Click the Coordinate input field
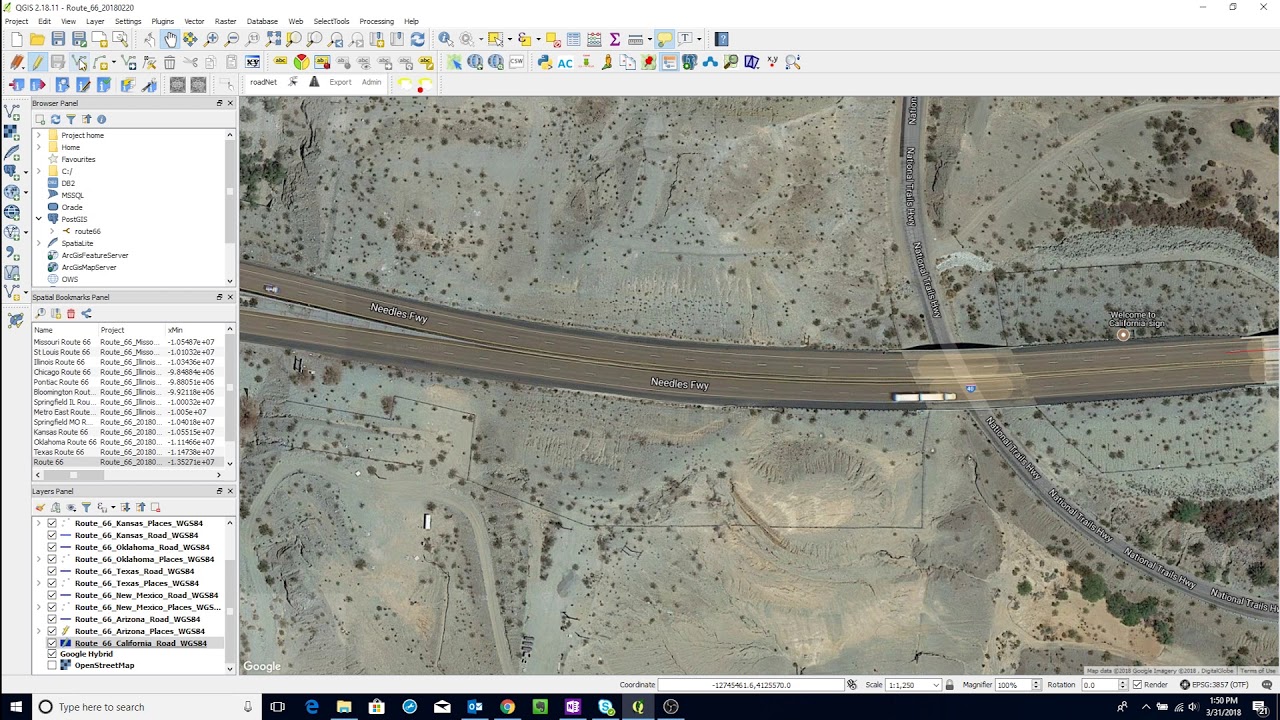 tap(751, 685)
